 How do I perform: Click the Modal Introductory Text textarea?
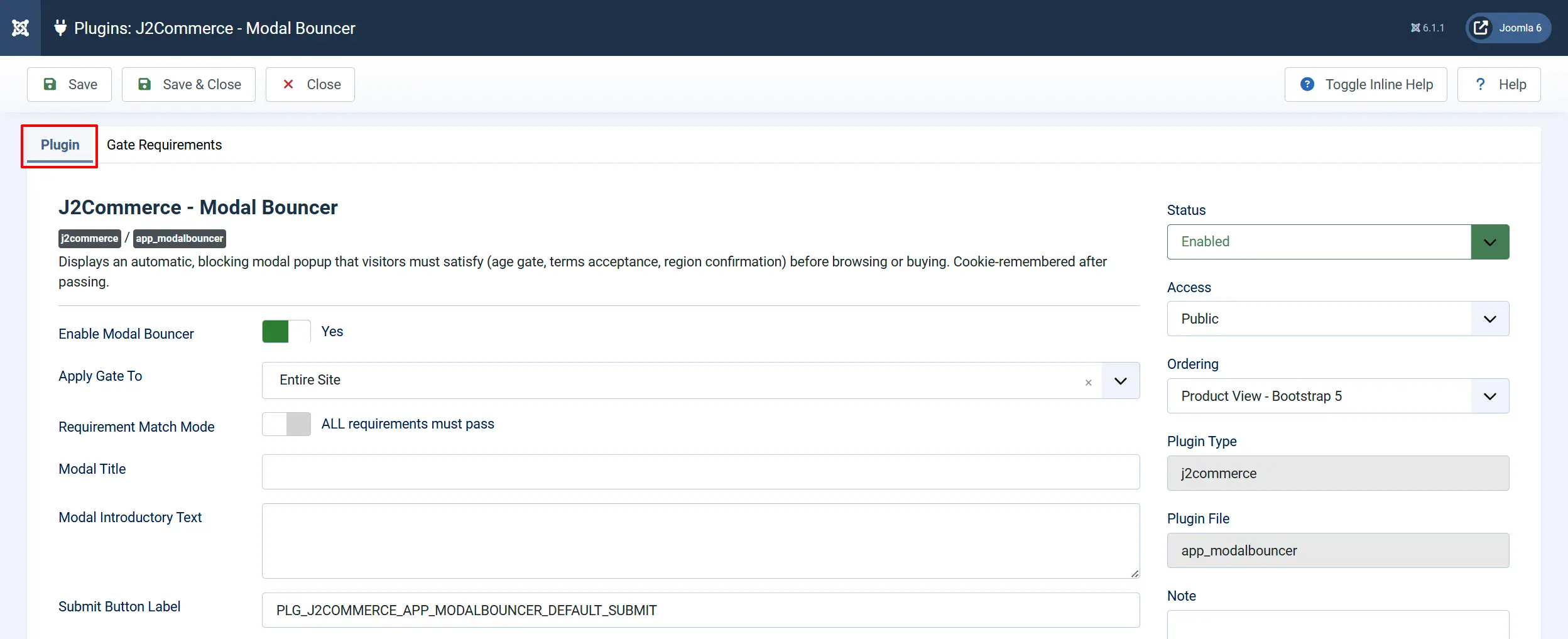click(x=700, y=541)
